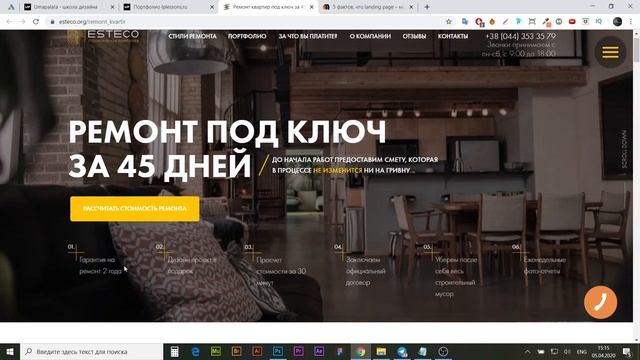Click the Windows taskbar search box
The image size is (640, 360).
[91, 351]
